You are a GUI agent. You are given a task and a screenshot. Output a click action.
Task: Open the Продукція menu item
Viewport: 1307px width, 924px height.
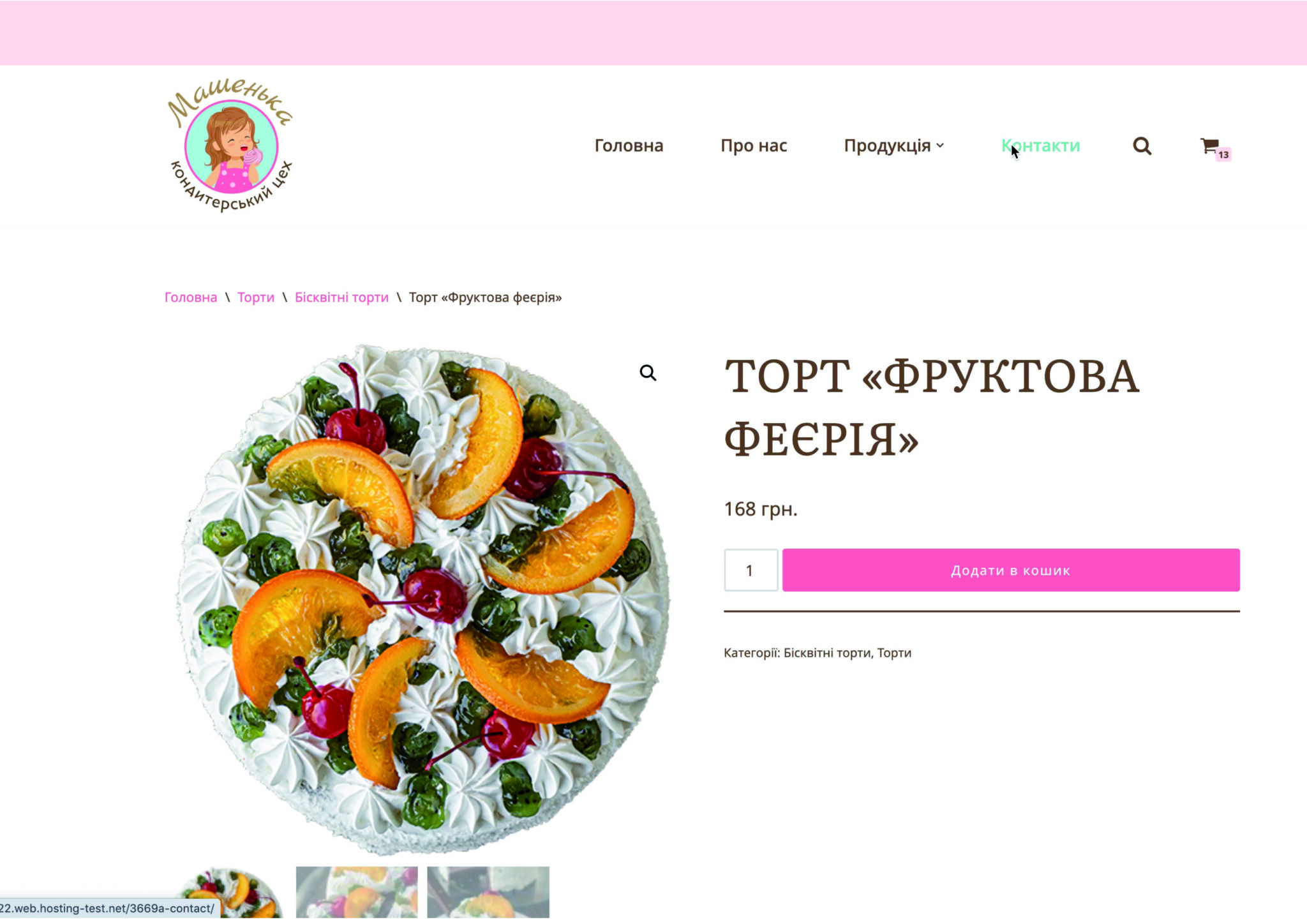pos(887,145)
